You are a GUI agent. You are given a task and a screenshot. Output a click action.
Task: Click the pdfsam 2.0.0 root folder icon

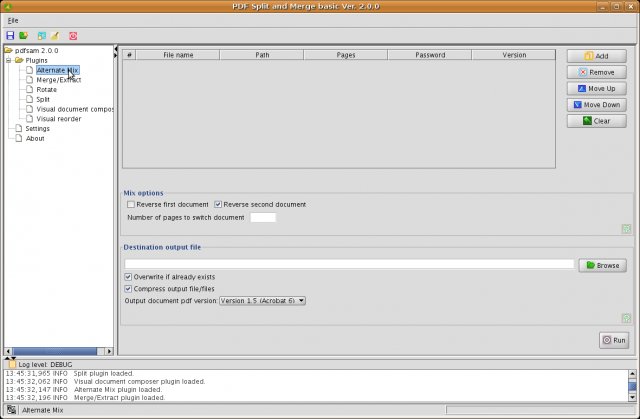[9, 50]
